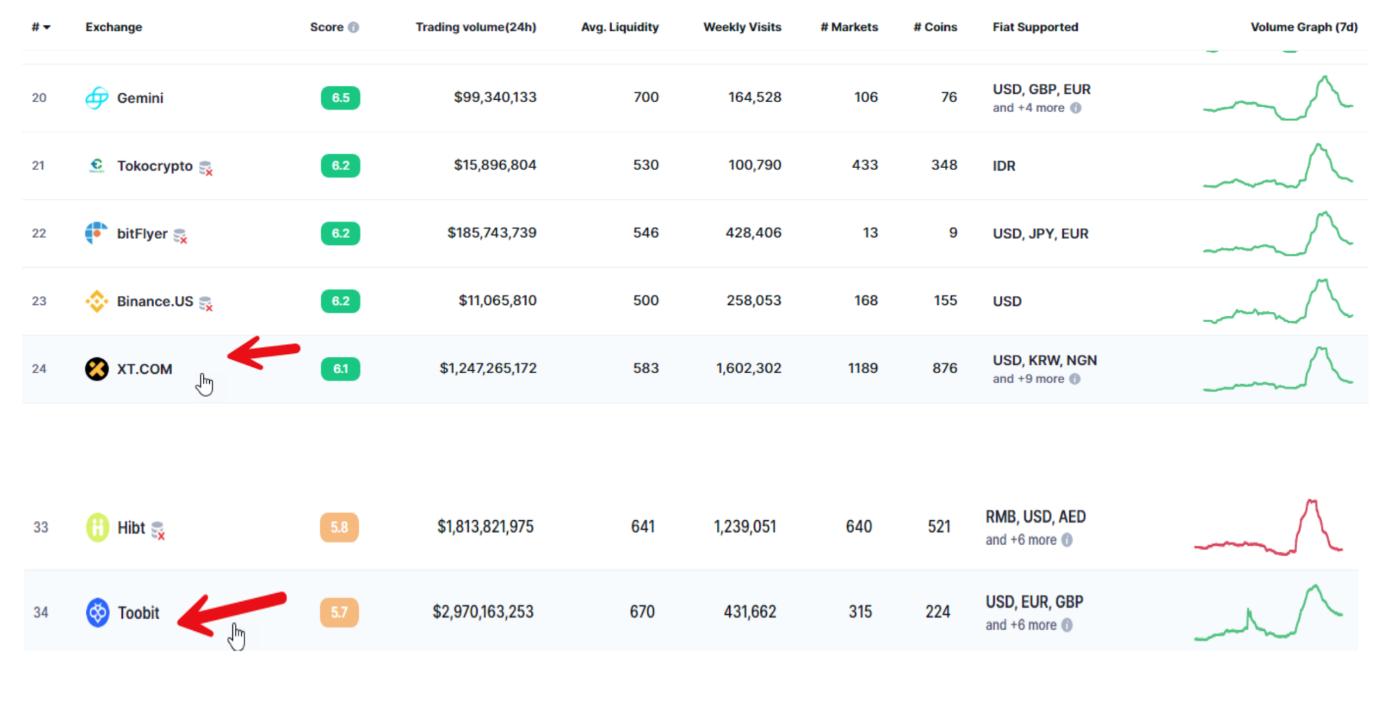Click XT.COM's trading volume $1,247,265,172

click(x=488, y=368)
